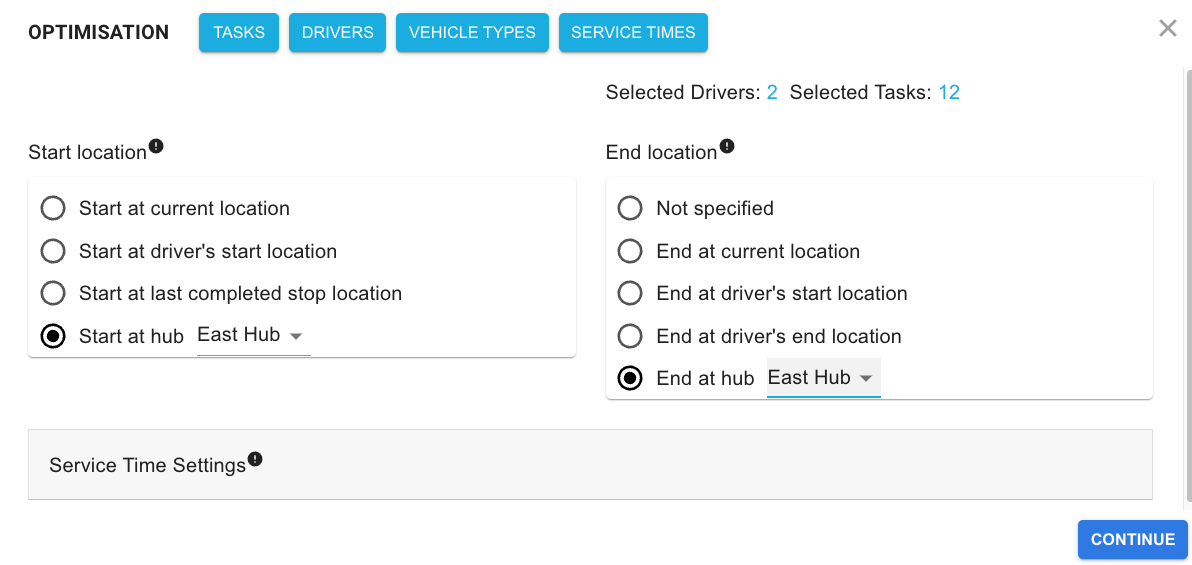Open the End at hub East Hub dropdown
This screenshot has height=565, width=1192.
[x=823, y=378]
